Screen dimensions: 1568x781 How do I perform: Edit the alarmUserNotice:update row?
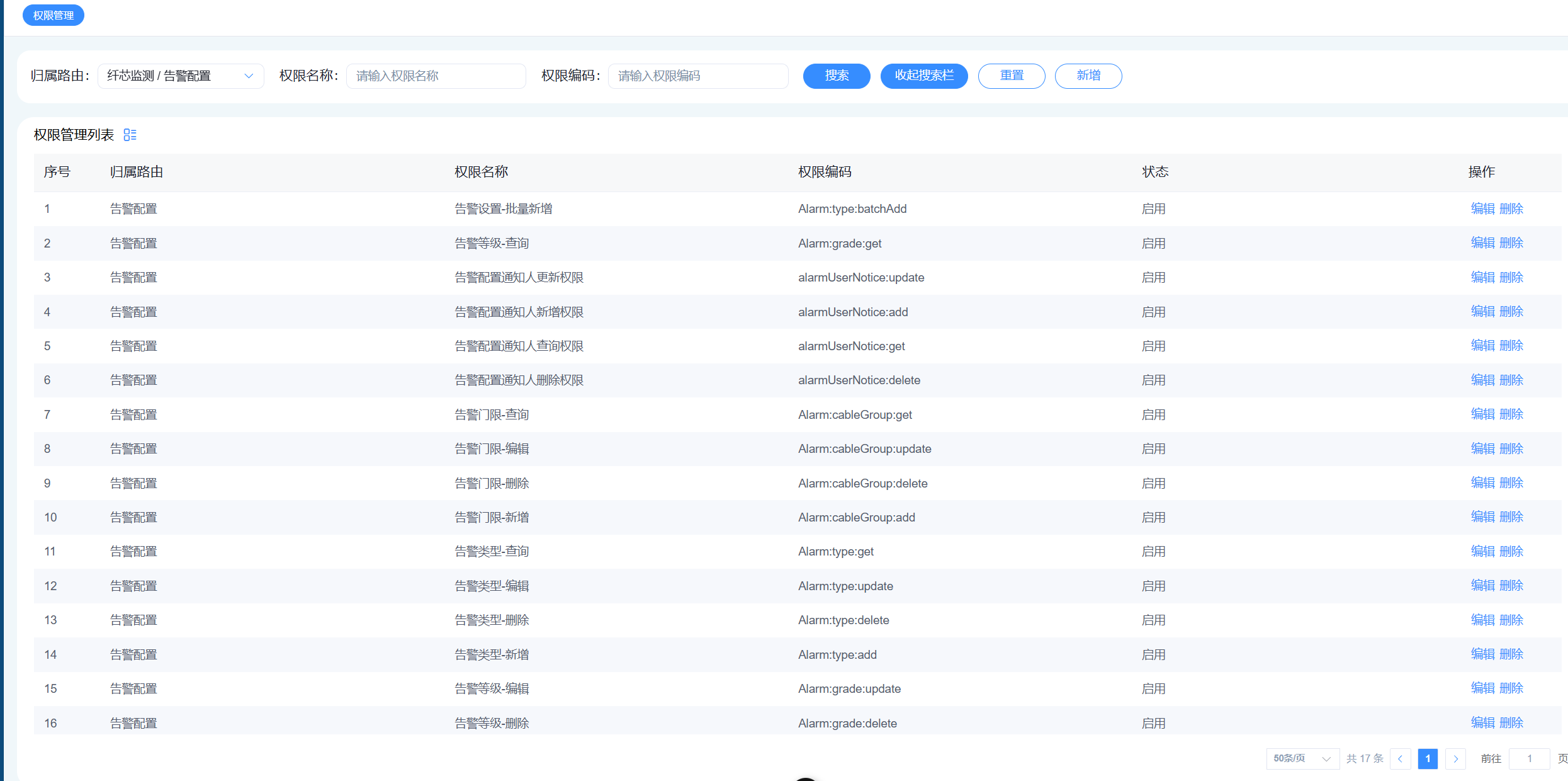click(1482, 277)
